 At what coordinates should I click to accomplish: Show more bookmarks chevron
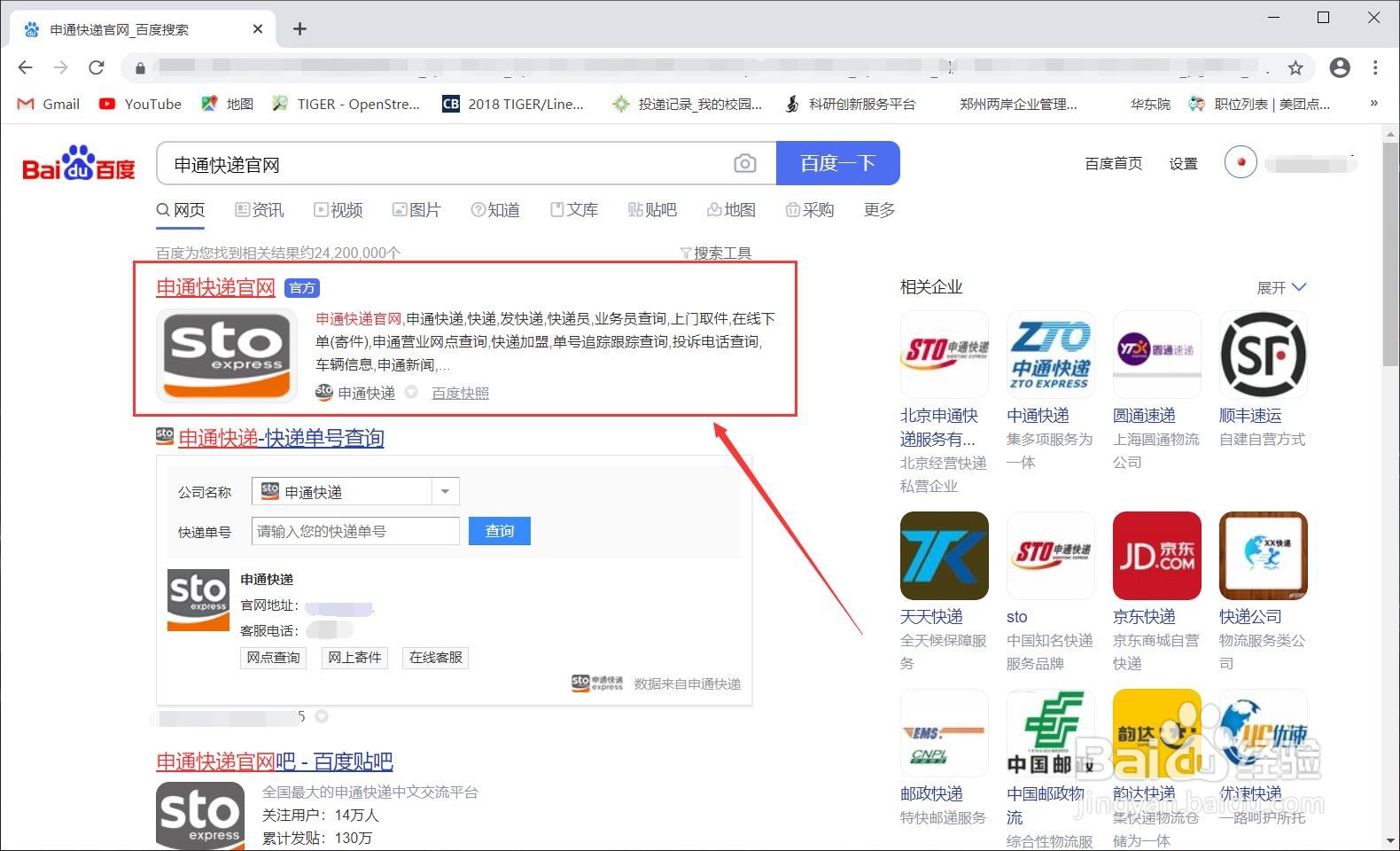pos(1373,103)
